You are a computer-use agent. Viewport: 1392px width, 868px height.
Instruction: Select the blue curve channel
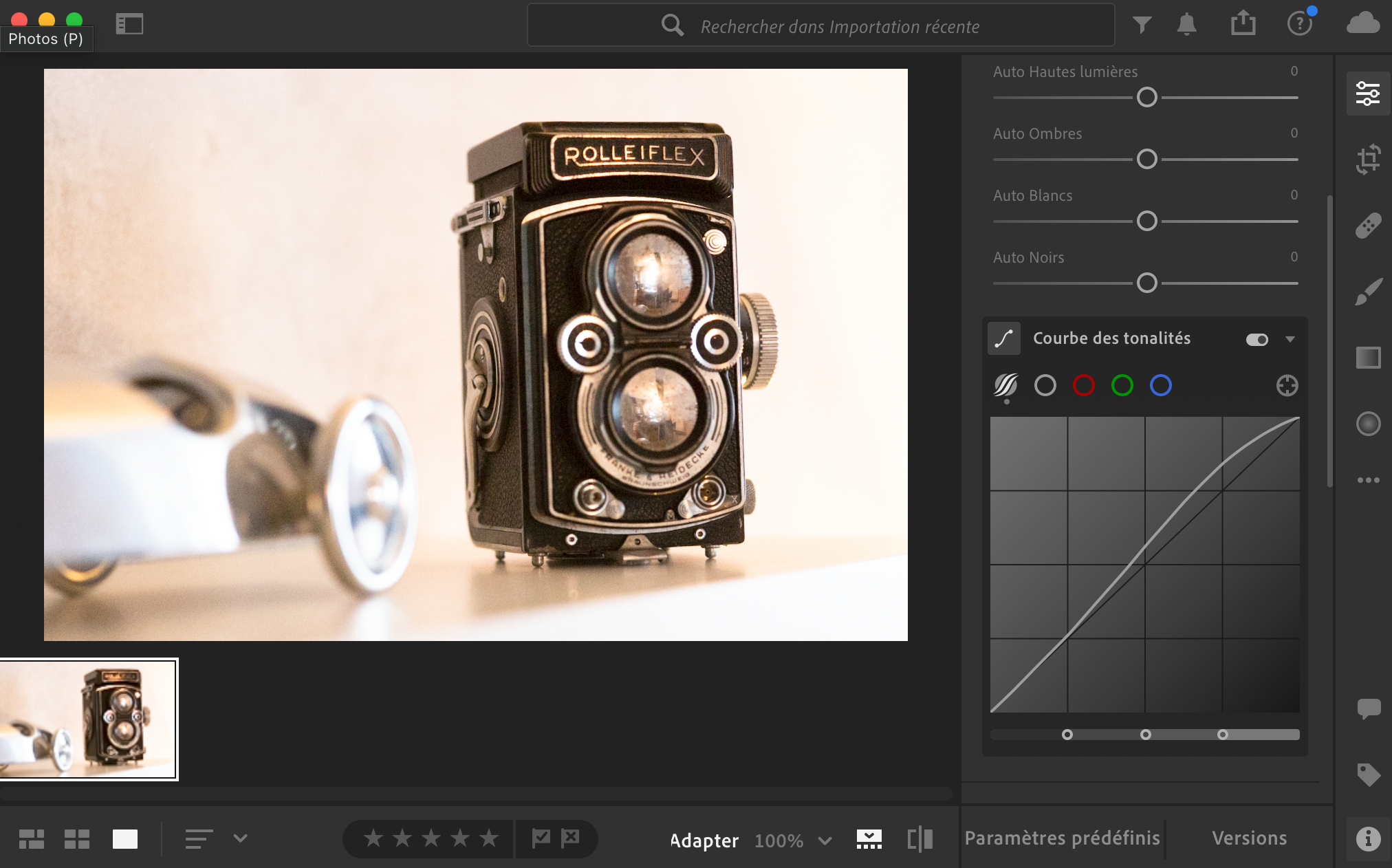click(x=1161, y=385)
